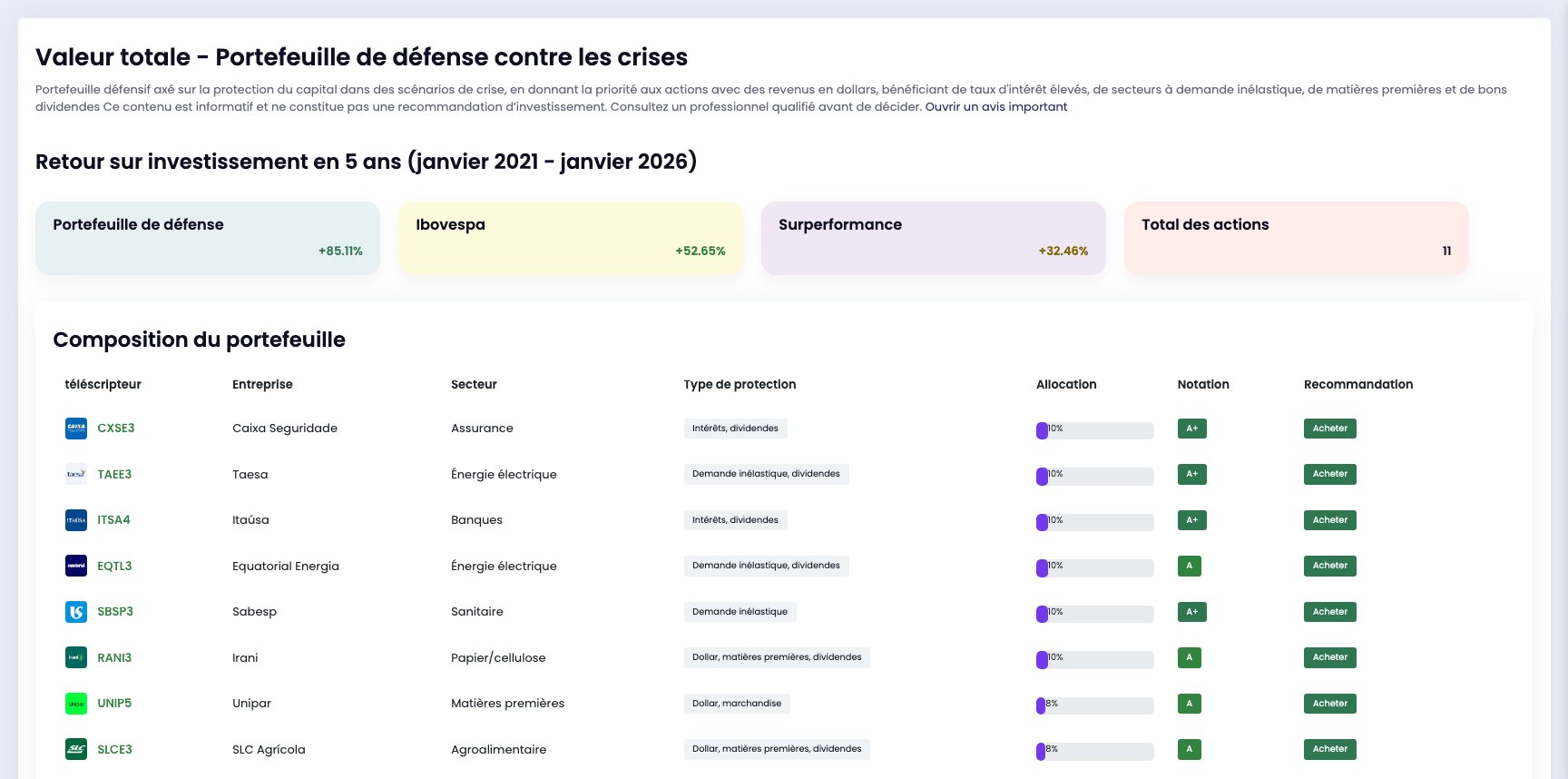
Task: Click the 'Dollar, marchandise' tag for Unipar
Action: [737, 704]
